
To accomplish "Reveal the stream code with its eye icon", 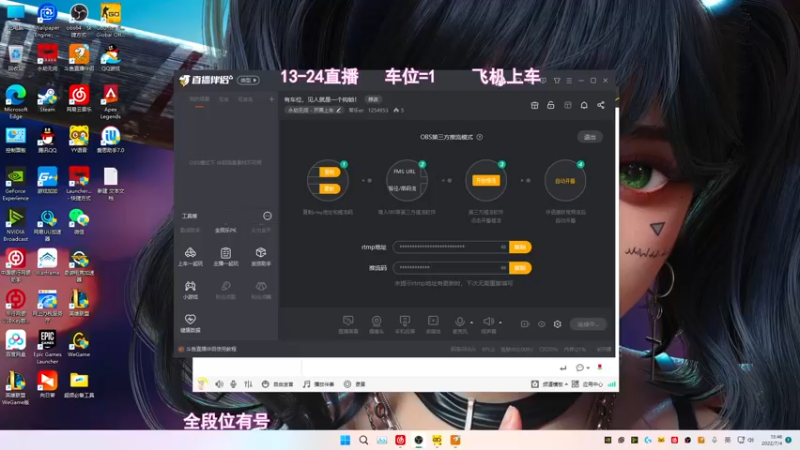I will 503,268.
